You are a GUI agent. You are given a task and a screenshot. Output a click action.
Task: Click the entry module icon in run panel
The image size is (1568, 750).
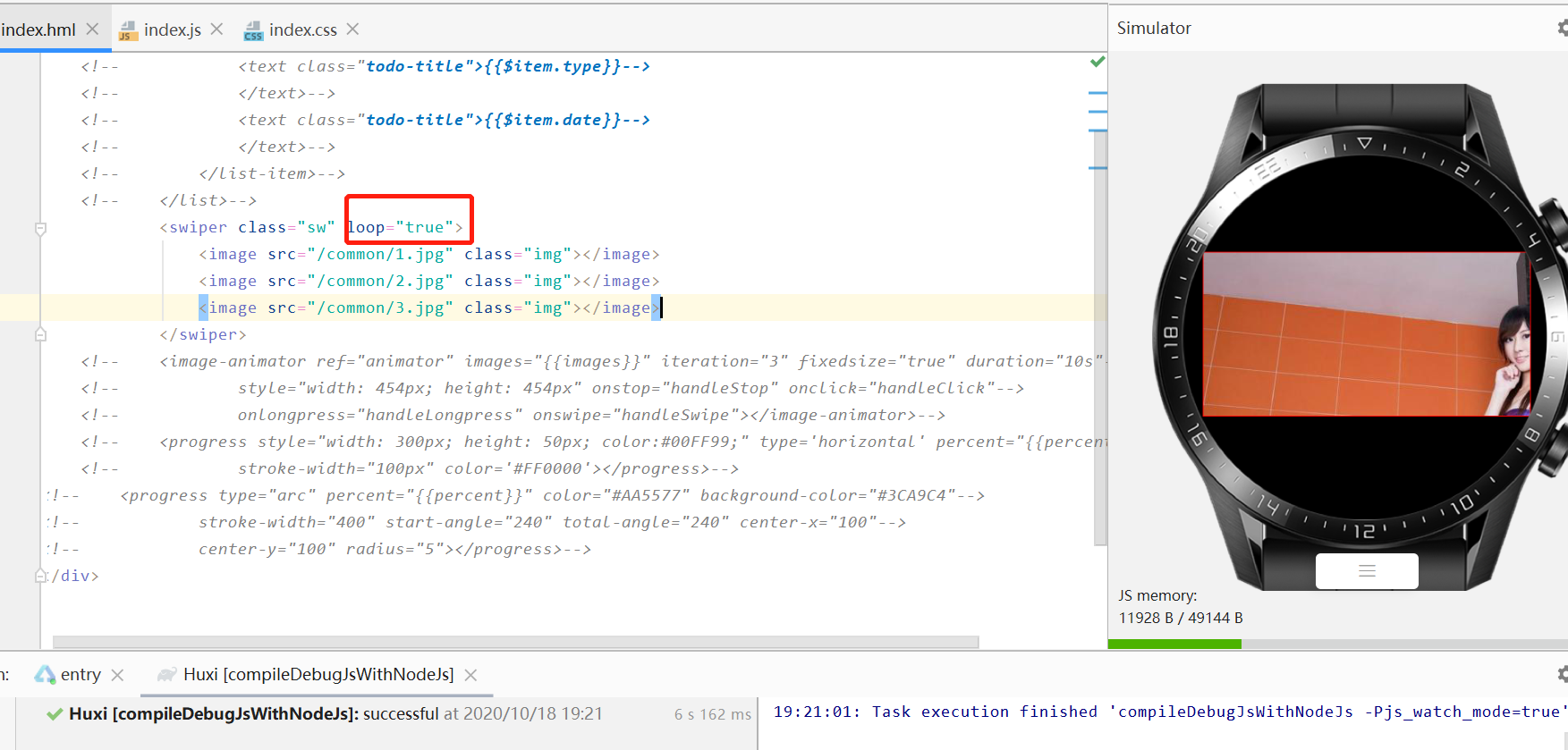pos(45,674)
